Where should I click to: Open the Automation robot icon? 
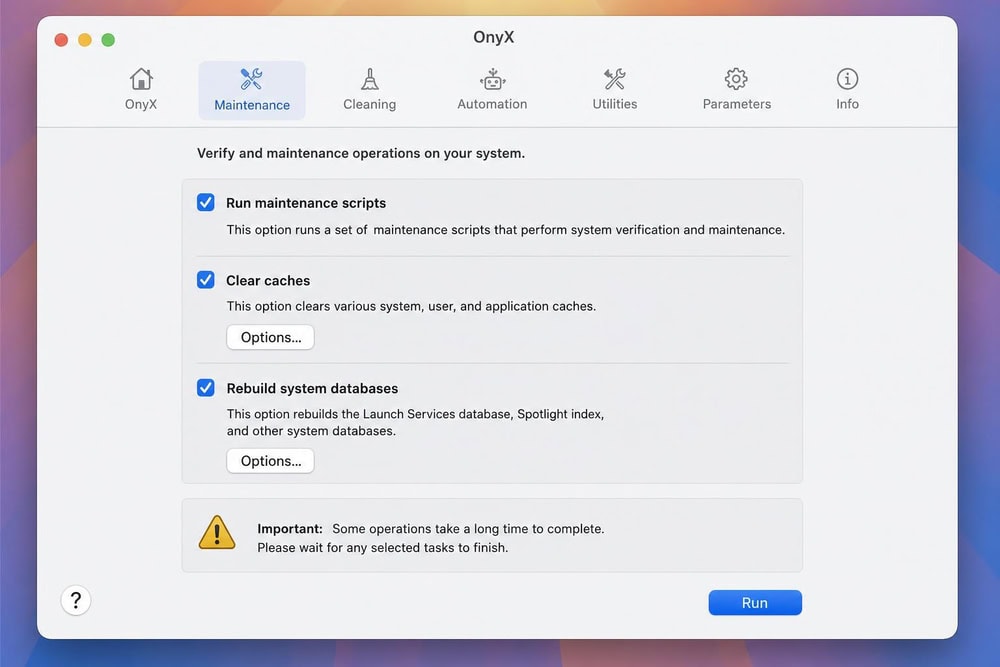(x=492, y=80)
